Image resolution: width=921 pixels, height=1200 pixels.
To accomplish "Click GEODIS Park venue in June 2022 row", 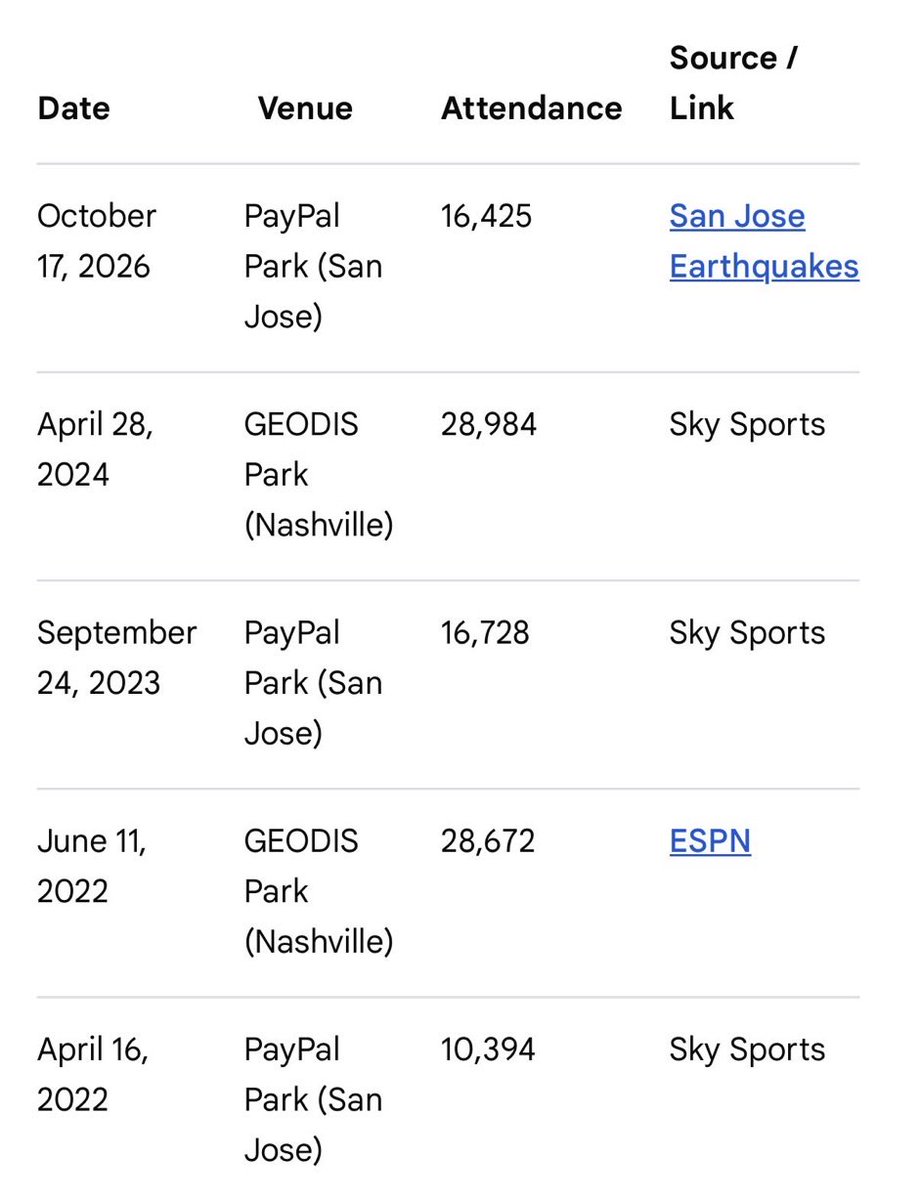I will pos(318,891).
